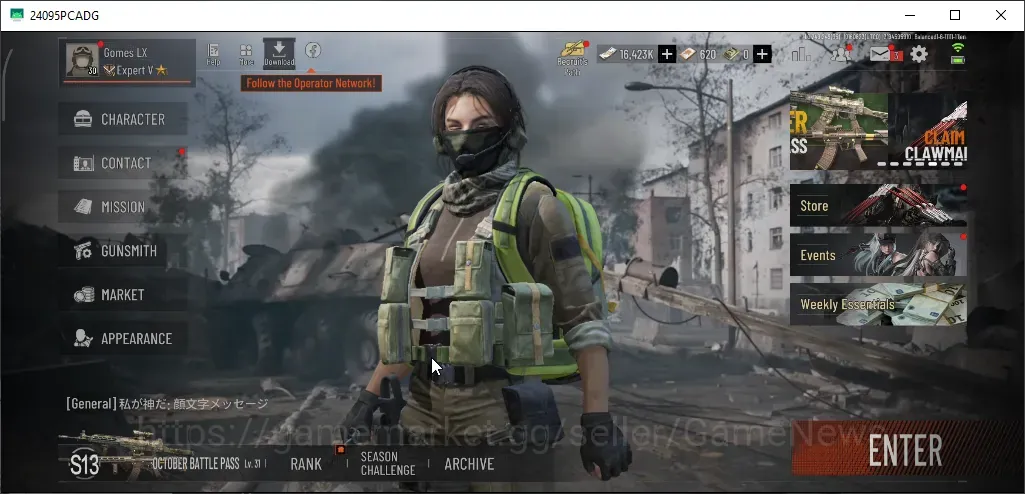1025x494 pixels.
Task: Open the friends icon
Action: pyautogui.click(x=841, y=54)
